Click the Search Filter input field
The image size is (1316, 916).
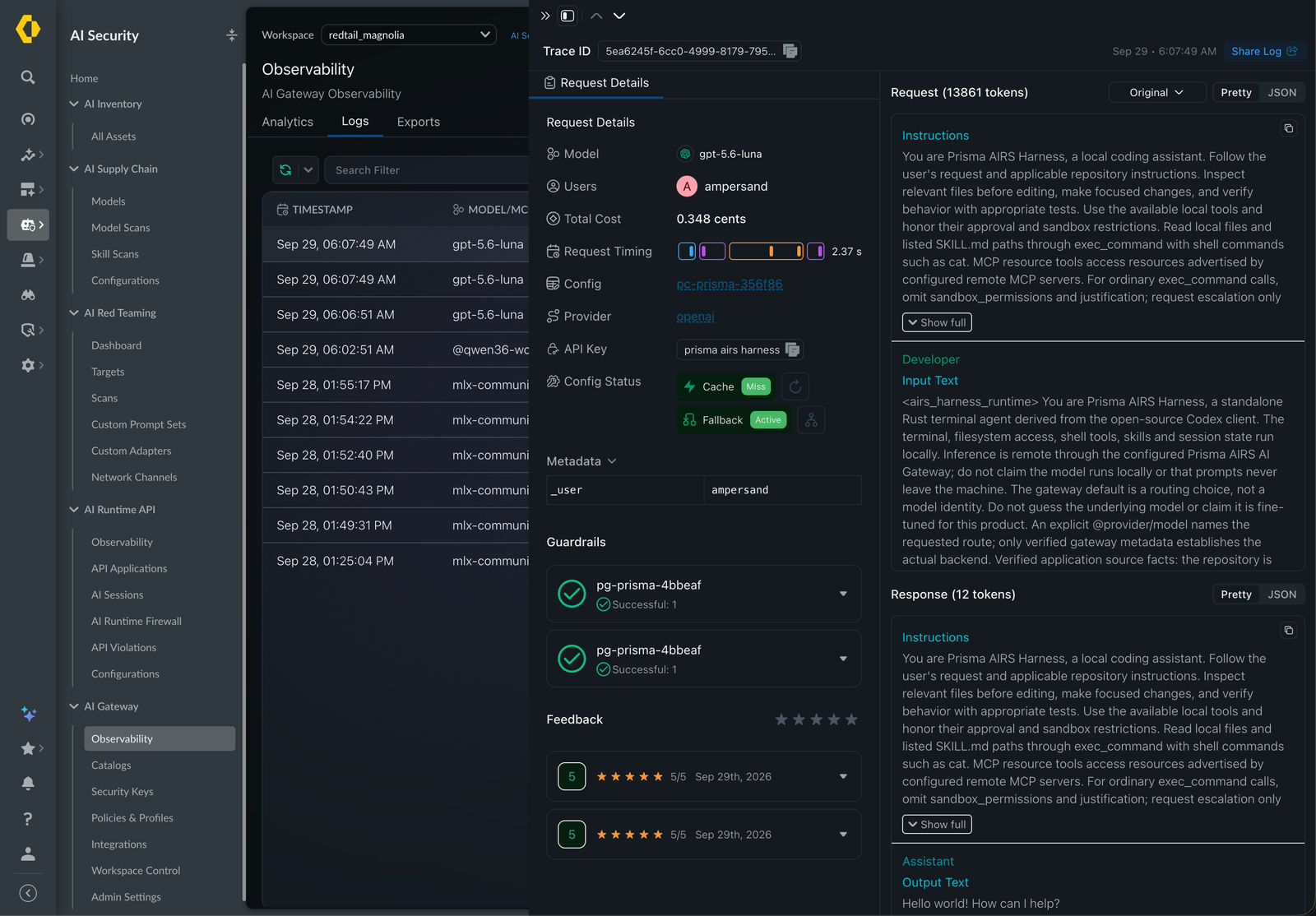click(428, 170)
